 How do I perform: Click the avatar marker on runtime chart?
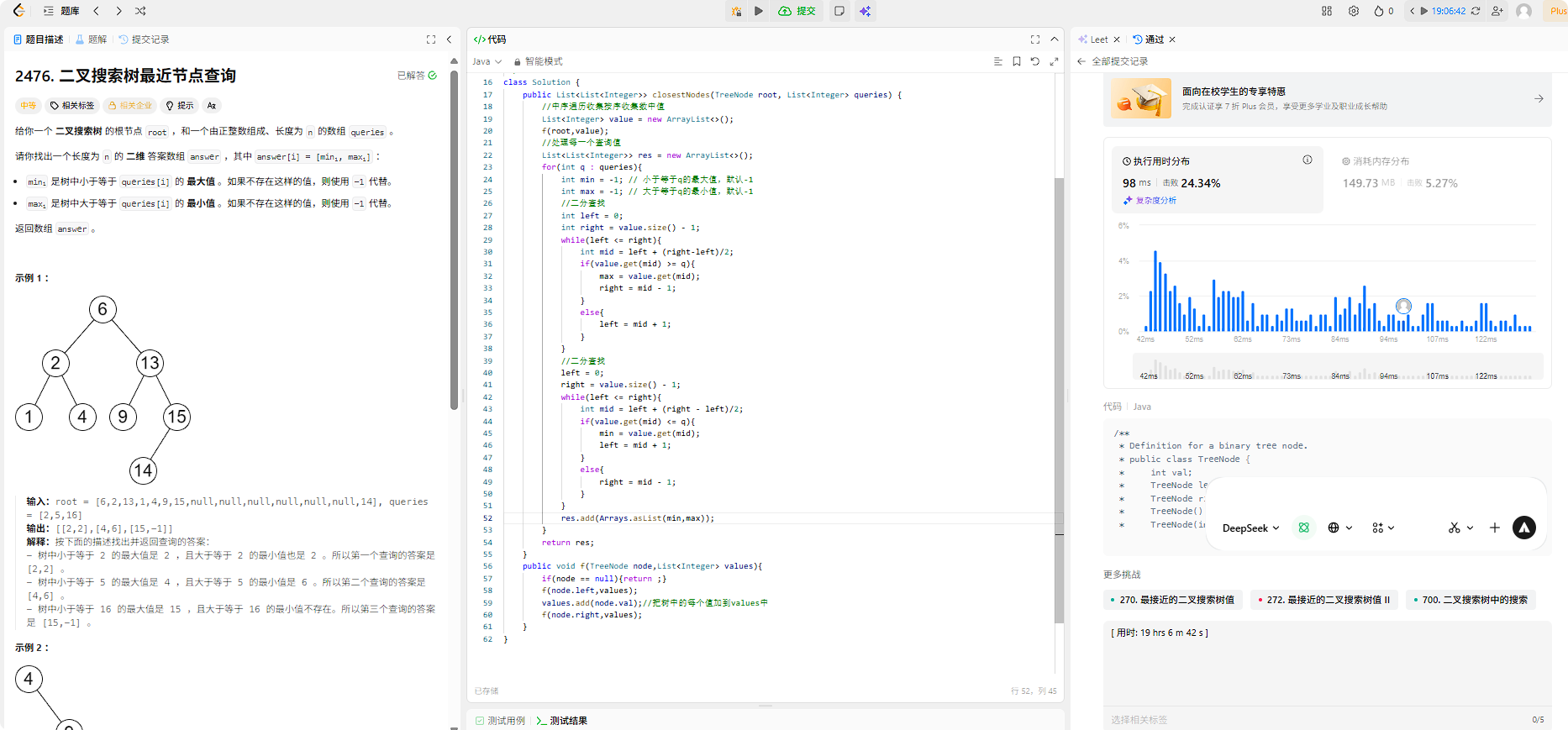click(1403, 307)
